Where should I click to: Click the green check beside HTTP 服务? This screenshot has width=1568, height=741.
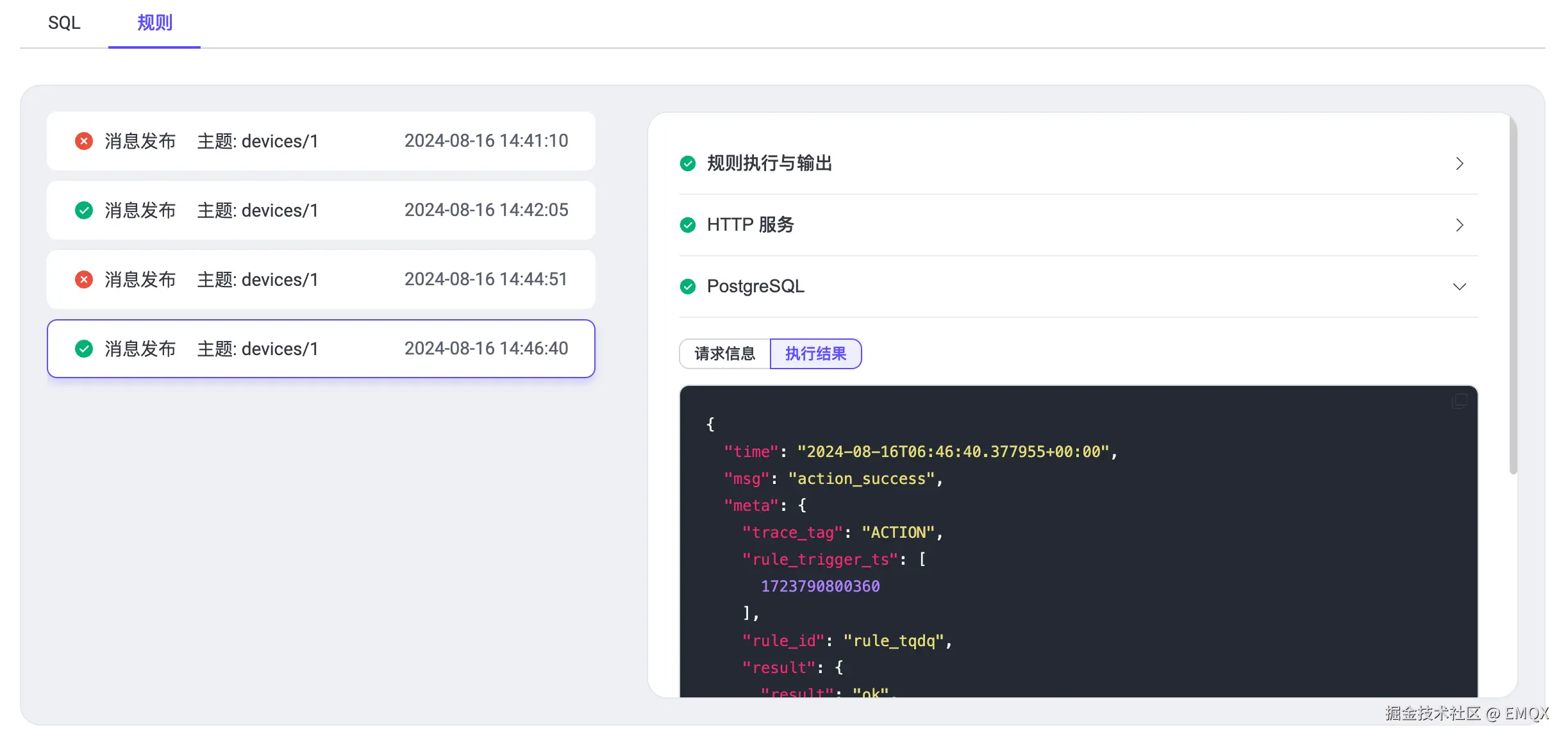tap(688, 225)
